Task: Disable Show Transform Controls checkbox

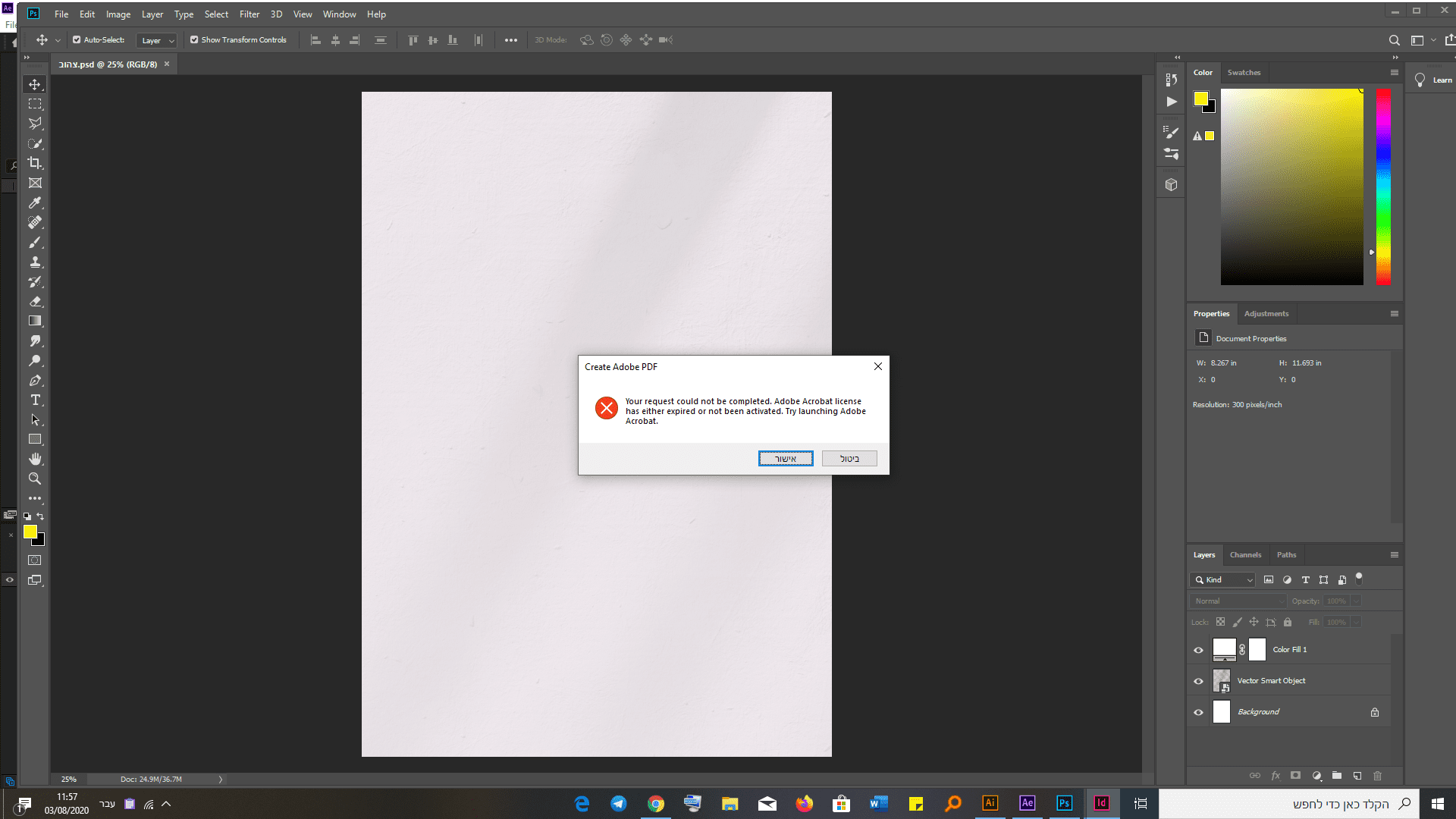Action: [194, 40]
